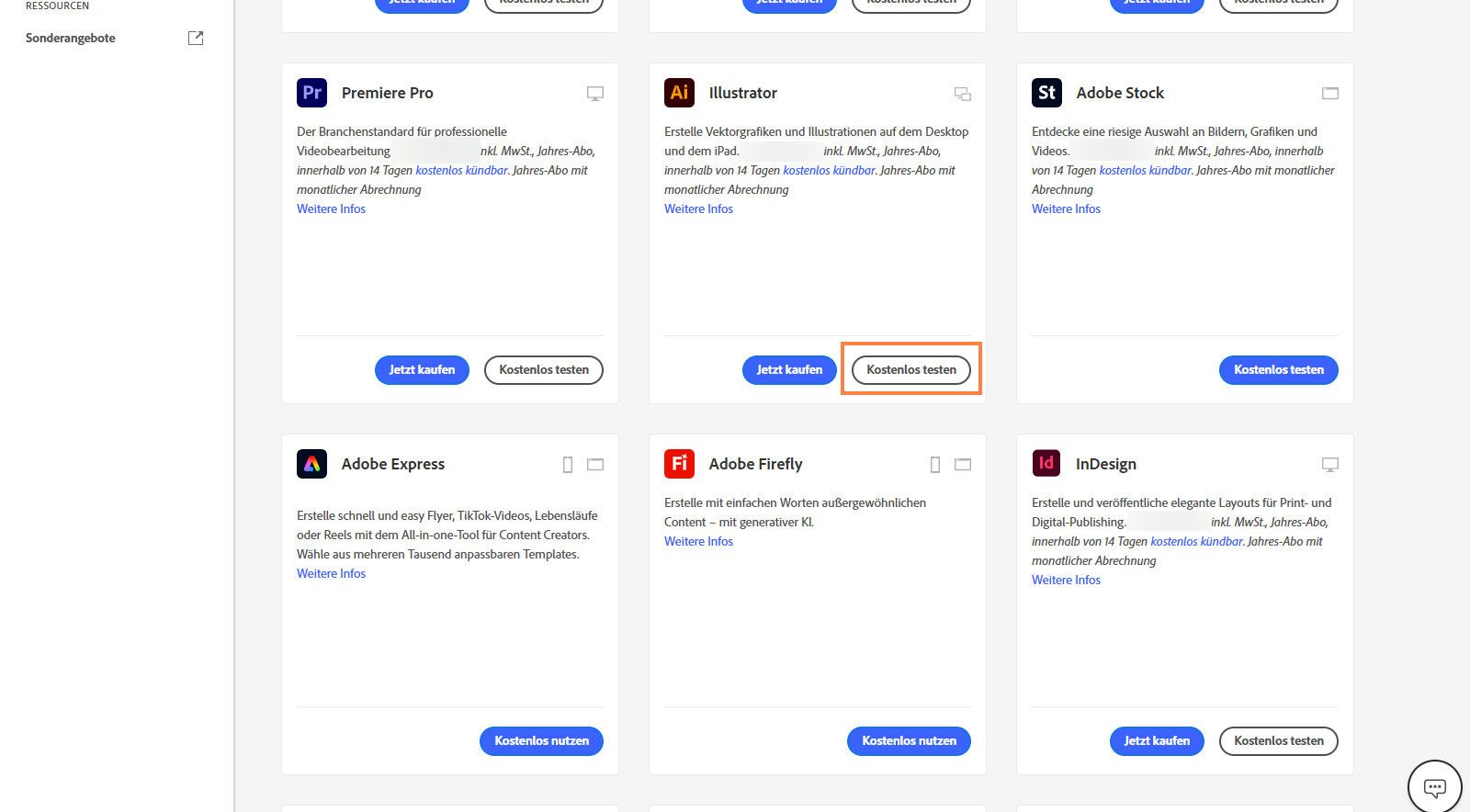1470x812 pixels.
Task: Open Weitere Infos link for Adobe Stock
Action: point(1066,209)
